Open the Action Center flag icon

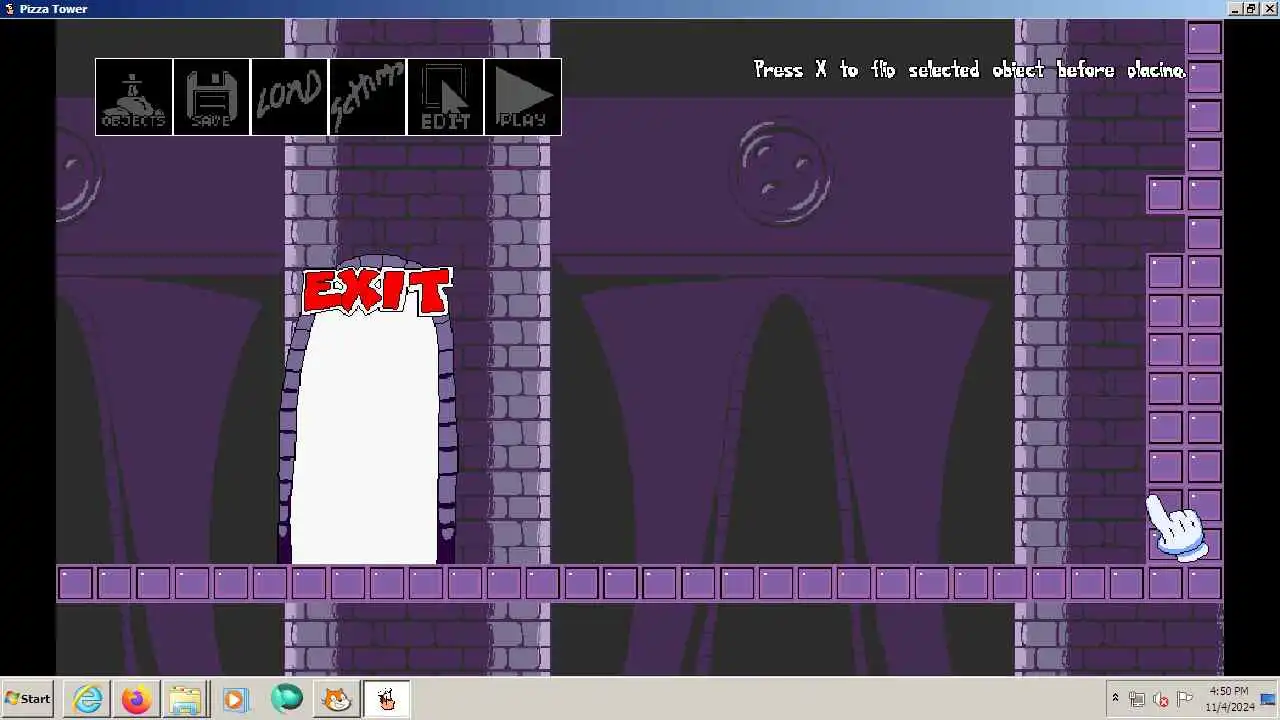pyautogui.click(x=1185, y=699)
